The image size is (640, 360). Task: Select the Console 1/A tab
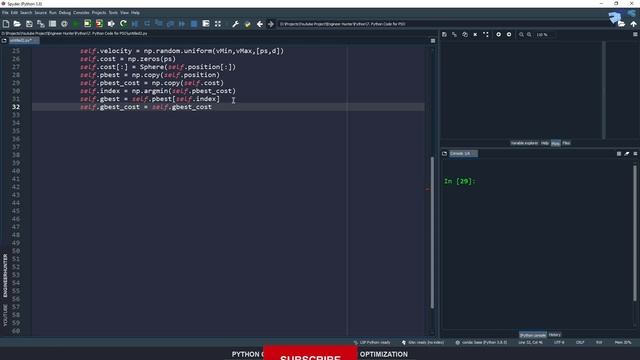(463, 154)
